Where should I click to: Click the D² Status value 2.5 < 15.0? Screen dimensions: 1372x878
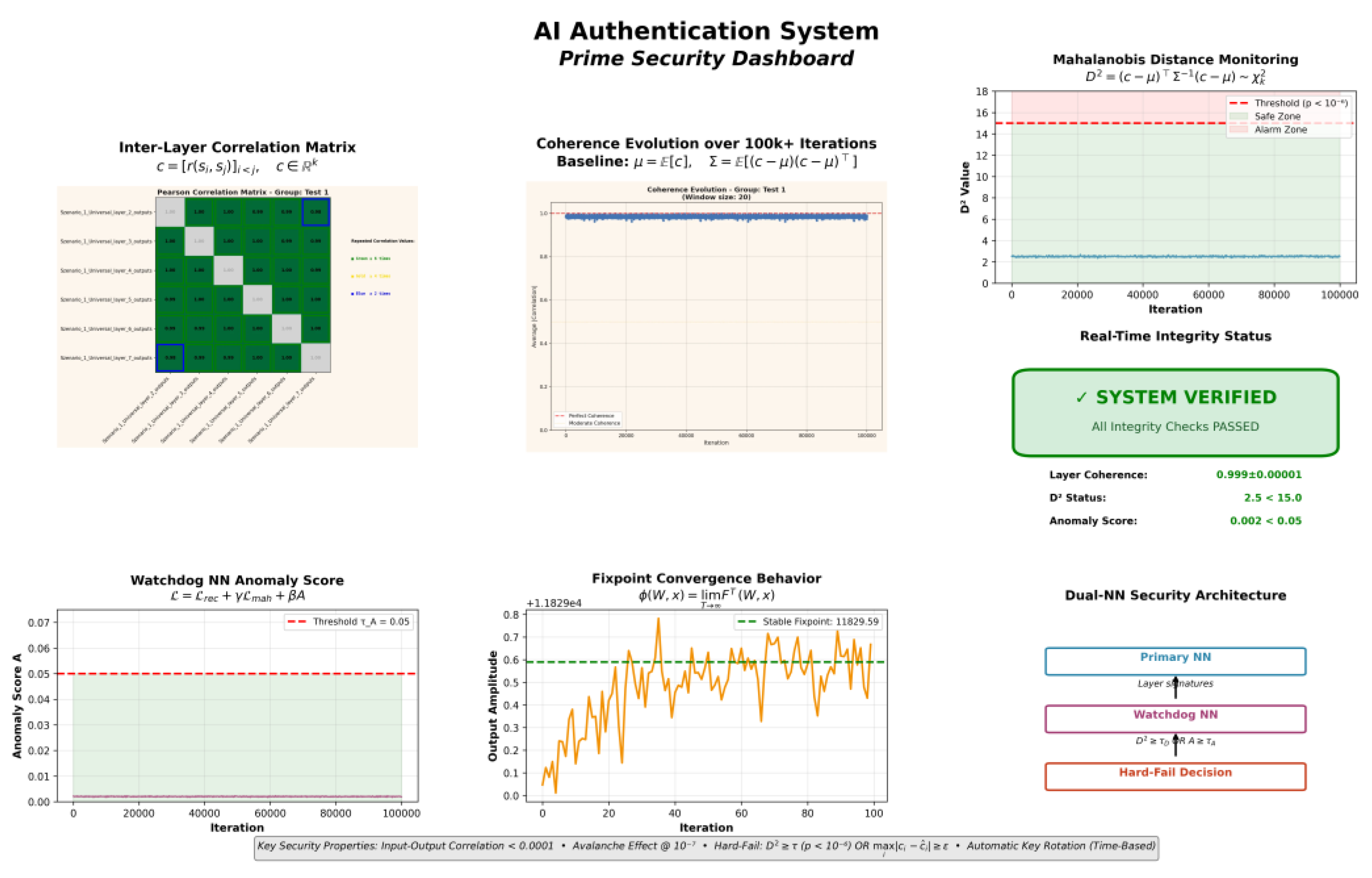pyautogui.click(x=1272, y=498)
